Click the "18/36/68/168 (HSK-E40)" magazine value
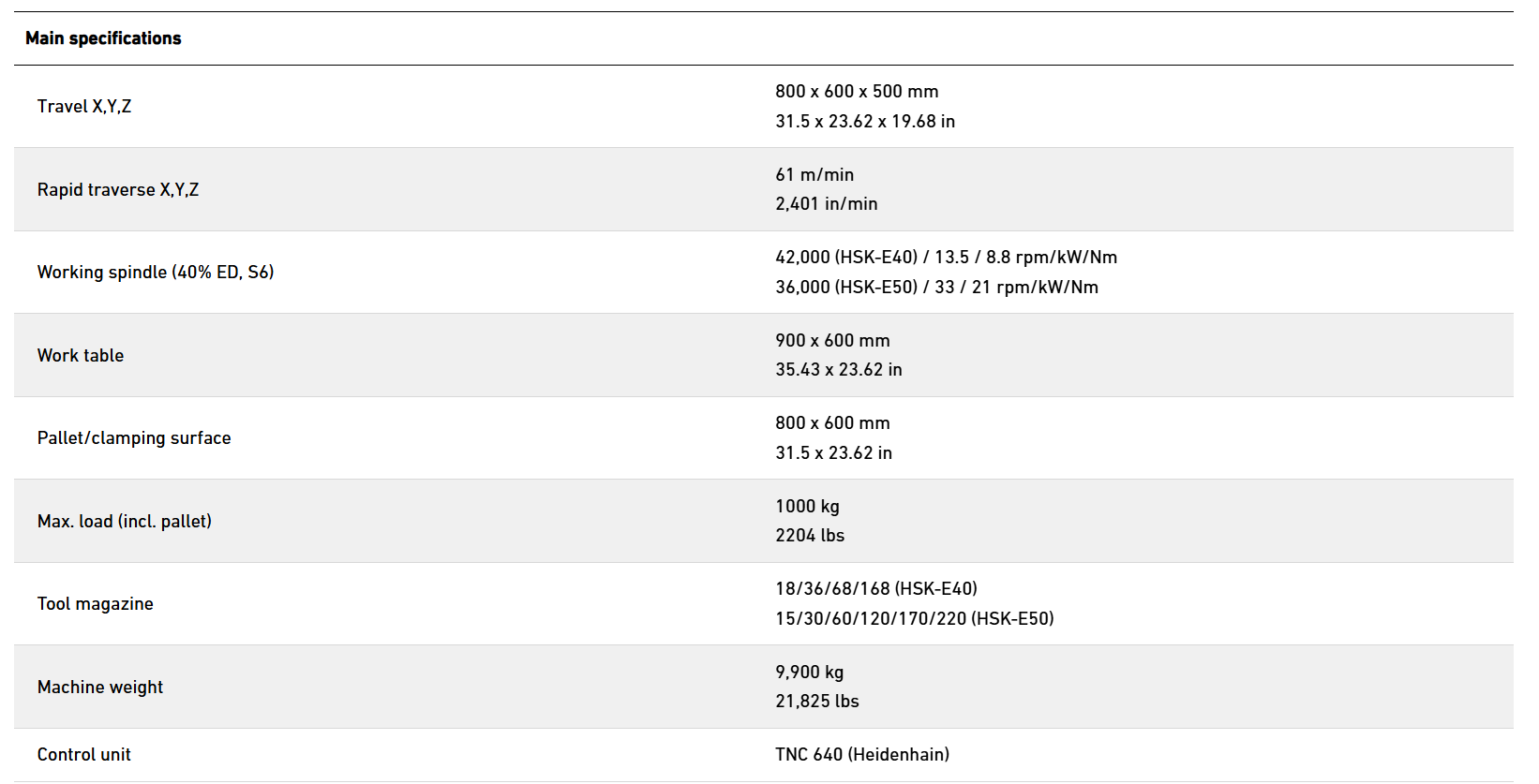This screenshot has height=784, width=1539. point(876,589)
